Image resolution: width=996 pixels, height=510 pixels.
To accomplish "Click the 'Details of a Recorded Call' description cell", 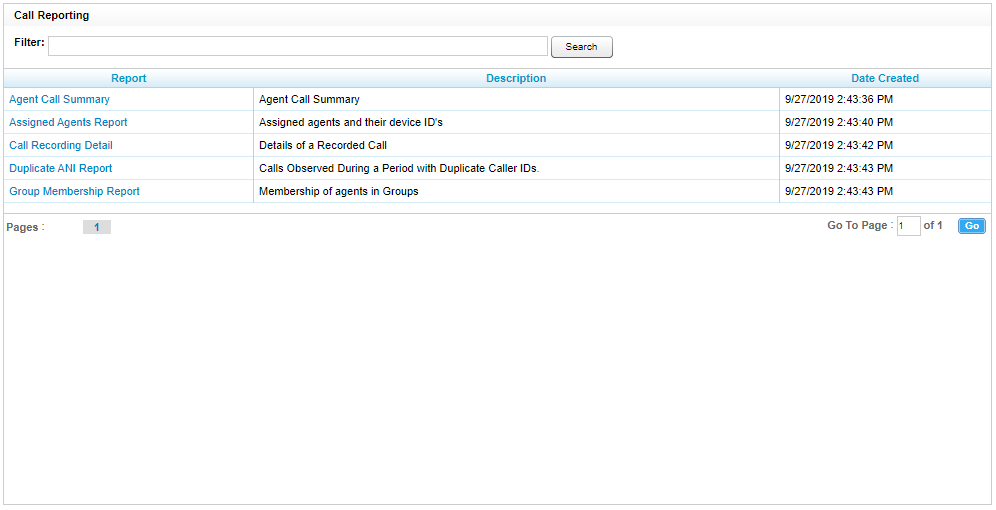I will 322,146.
